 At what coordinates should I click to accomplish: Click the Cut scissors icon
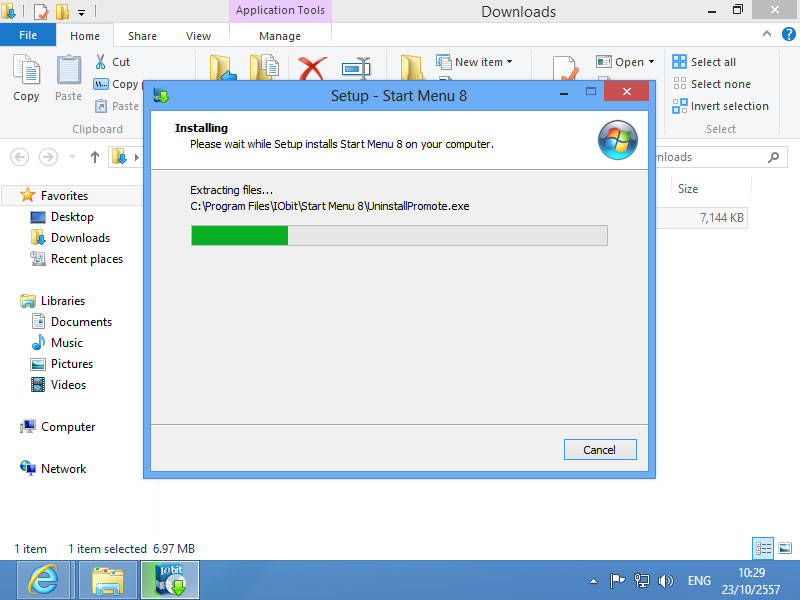101,62
